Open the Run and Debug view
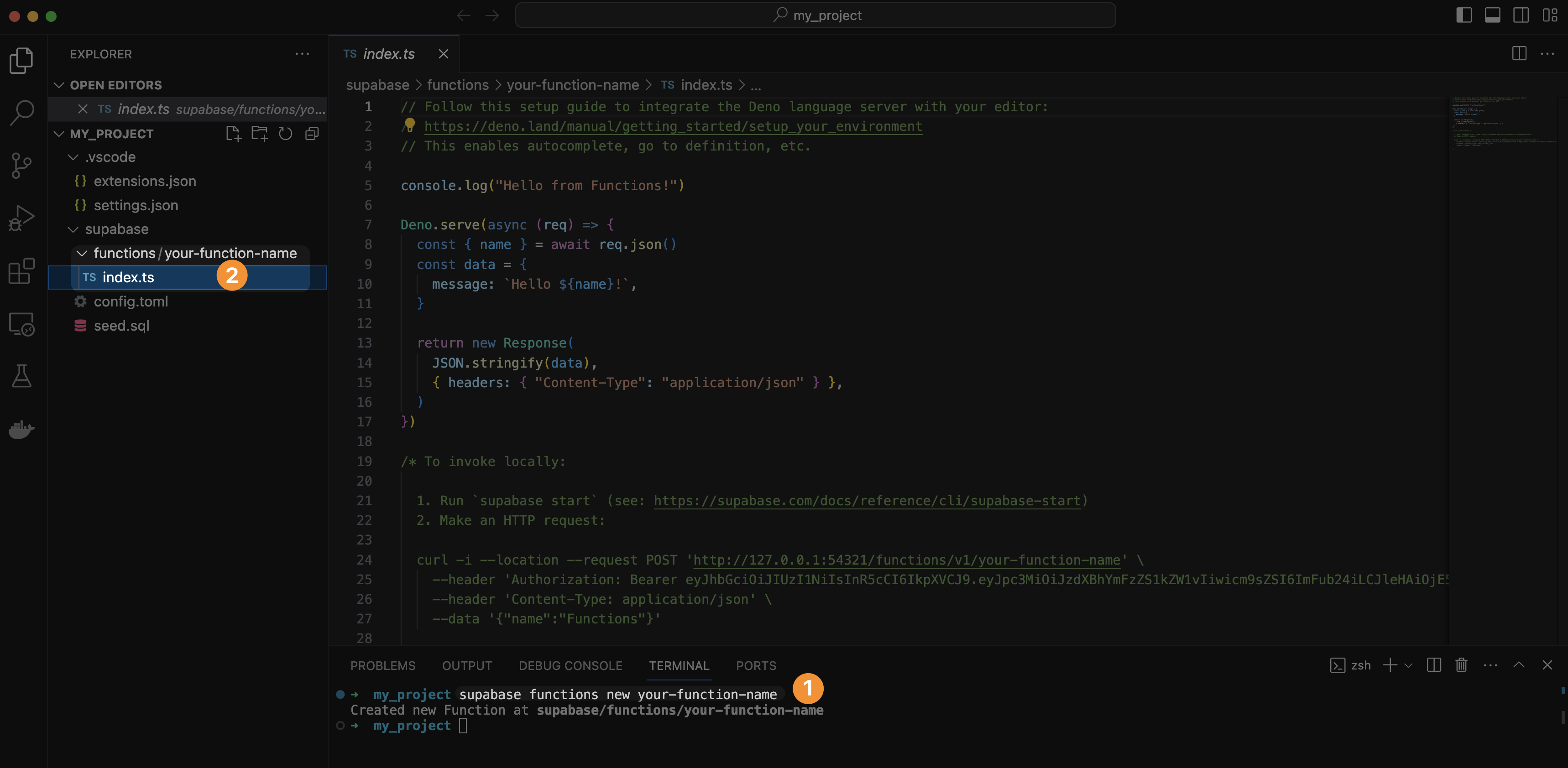The width and height of the screenshot is (1568, 768). [22, 217]
